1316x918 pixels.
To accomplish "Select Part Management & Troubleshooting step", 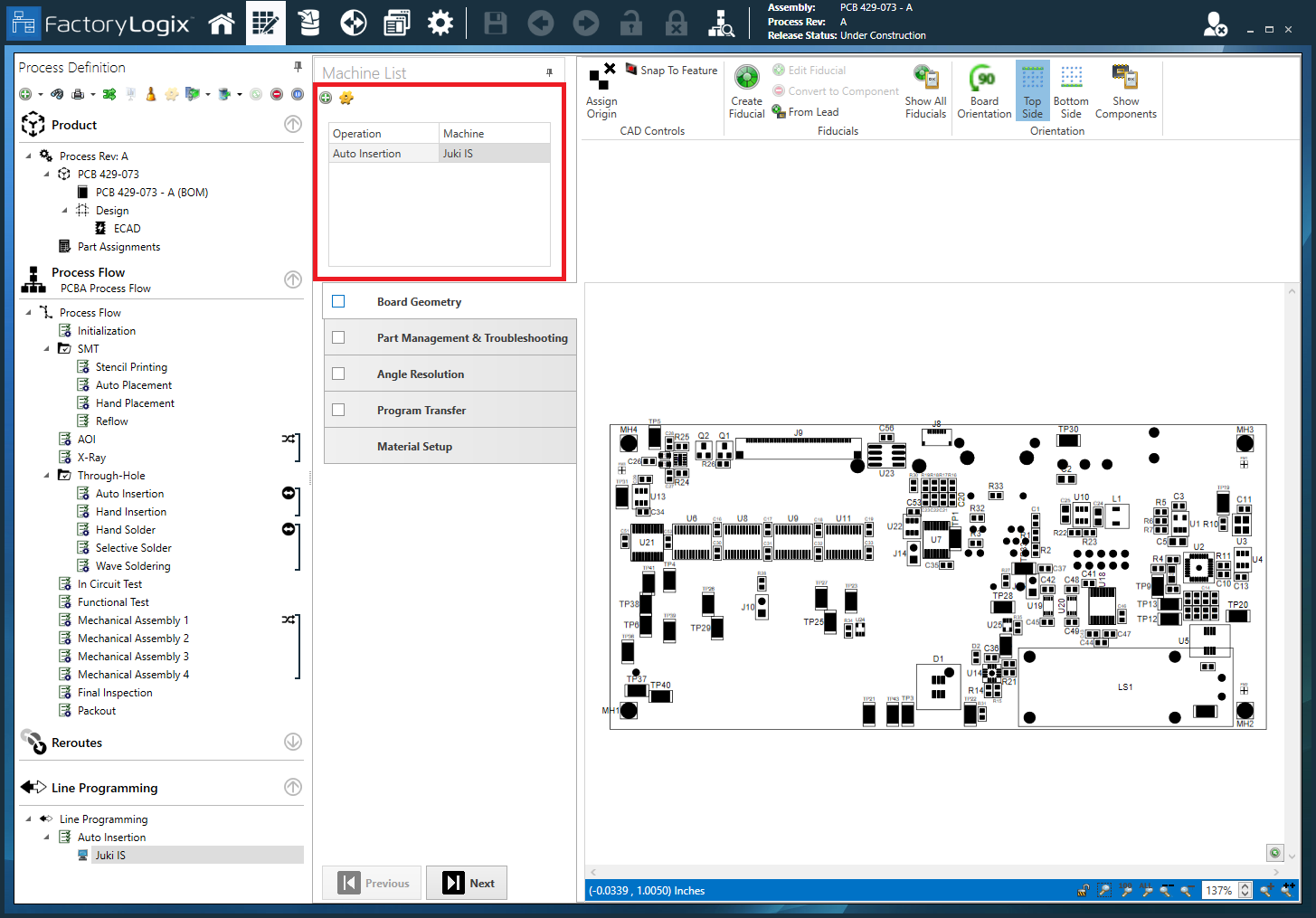I will click(471, 337).
